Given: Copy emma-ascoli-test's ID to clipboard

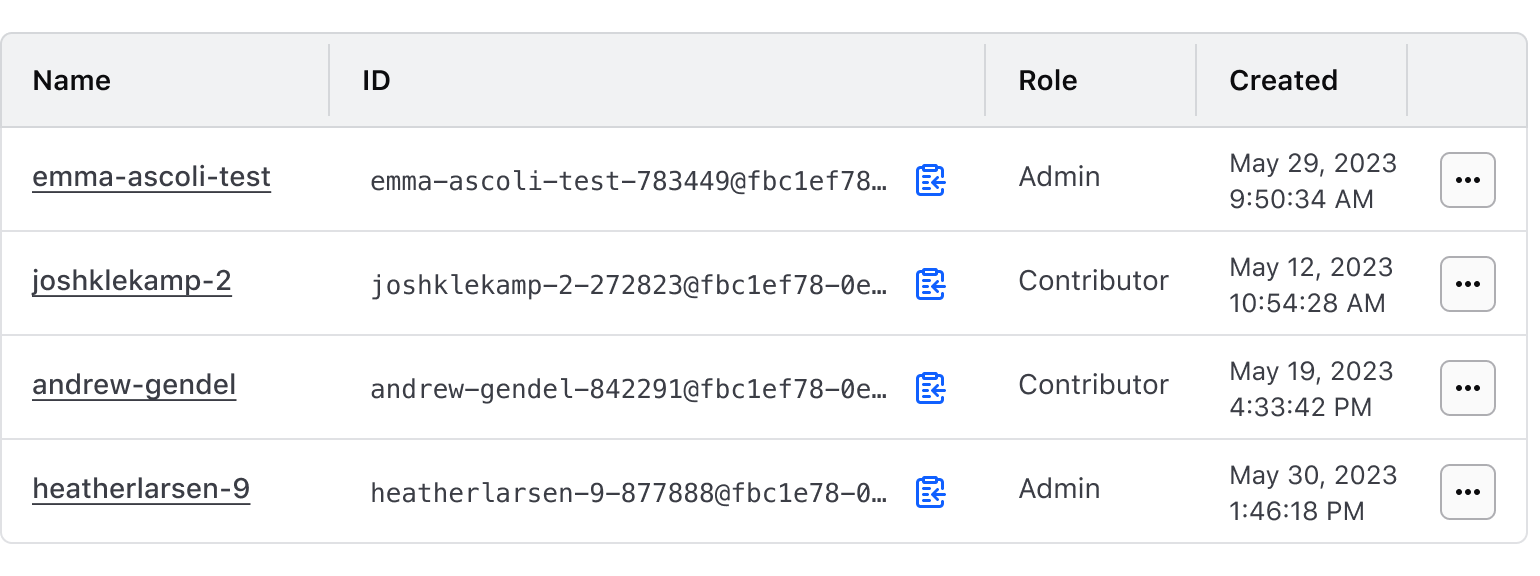Looking at the screenshot, I should (x=930, y=180).
